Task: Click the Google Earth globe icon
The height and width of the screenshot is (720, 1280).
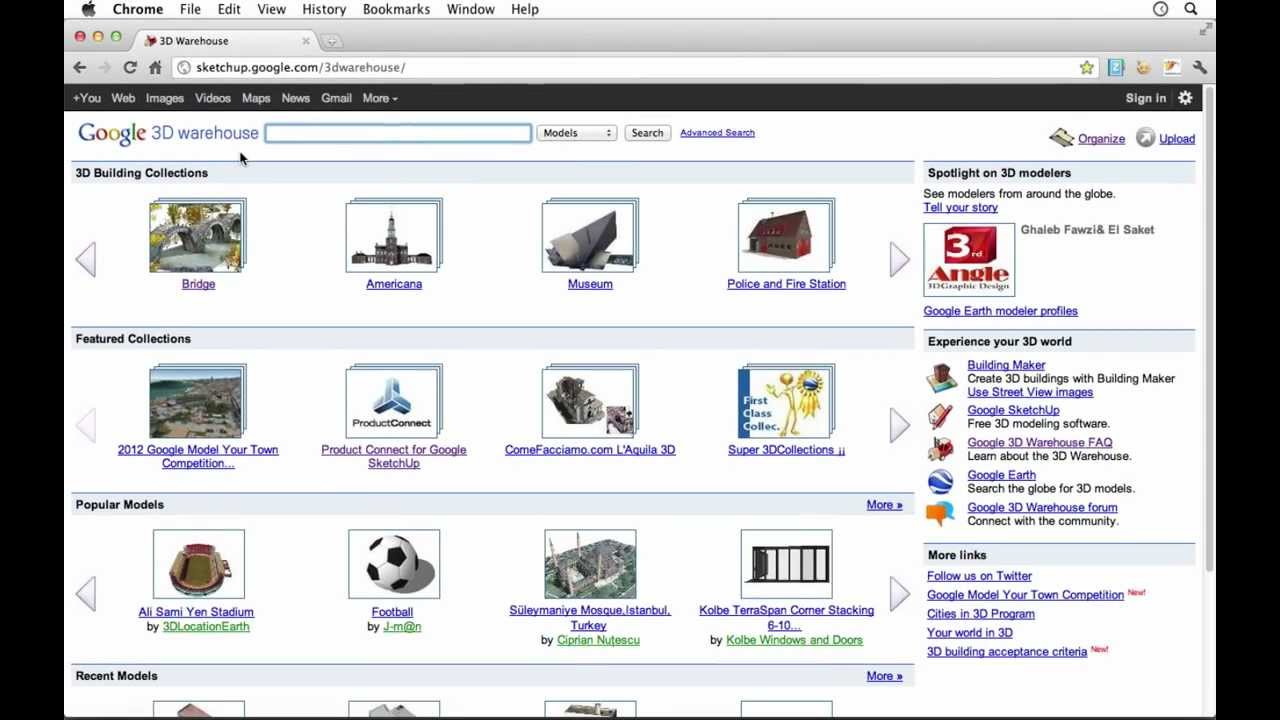Action: pos(940,481)
